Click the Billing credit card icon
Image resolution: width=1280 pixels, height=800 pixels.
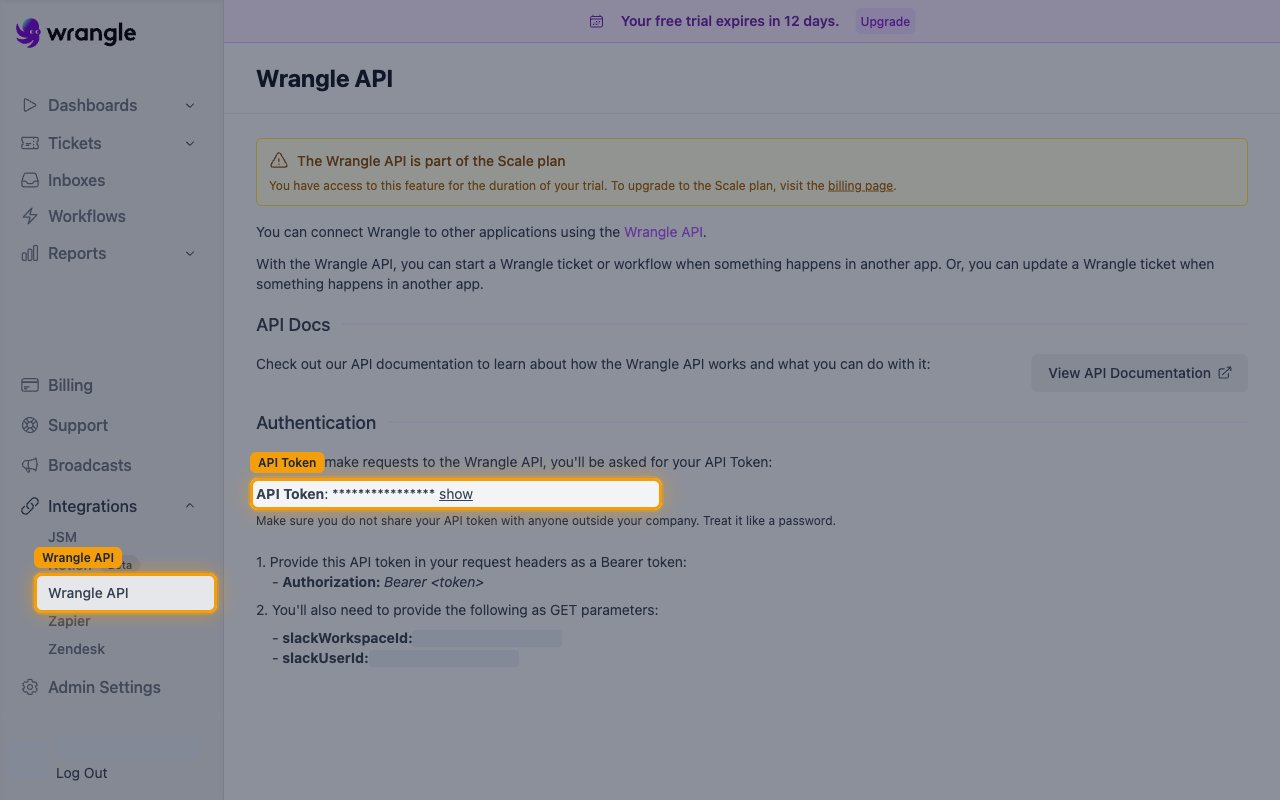[x=30, y=385]
